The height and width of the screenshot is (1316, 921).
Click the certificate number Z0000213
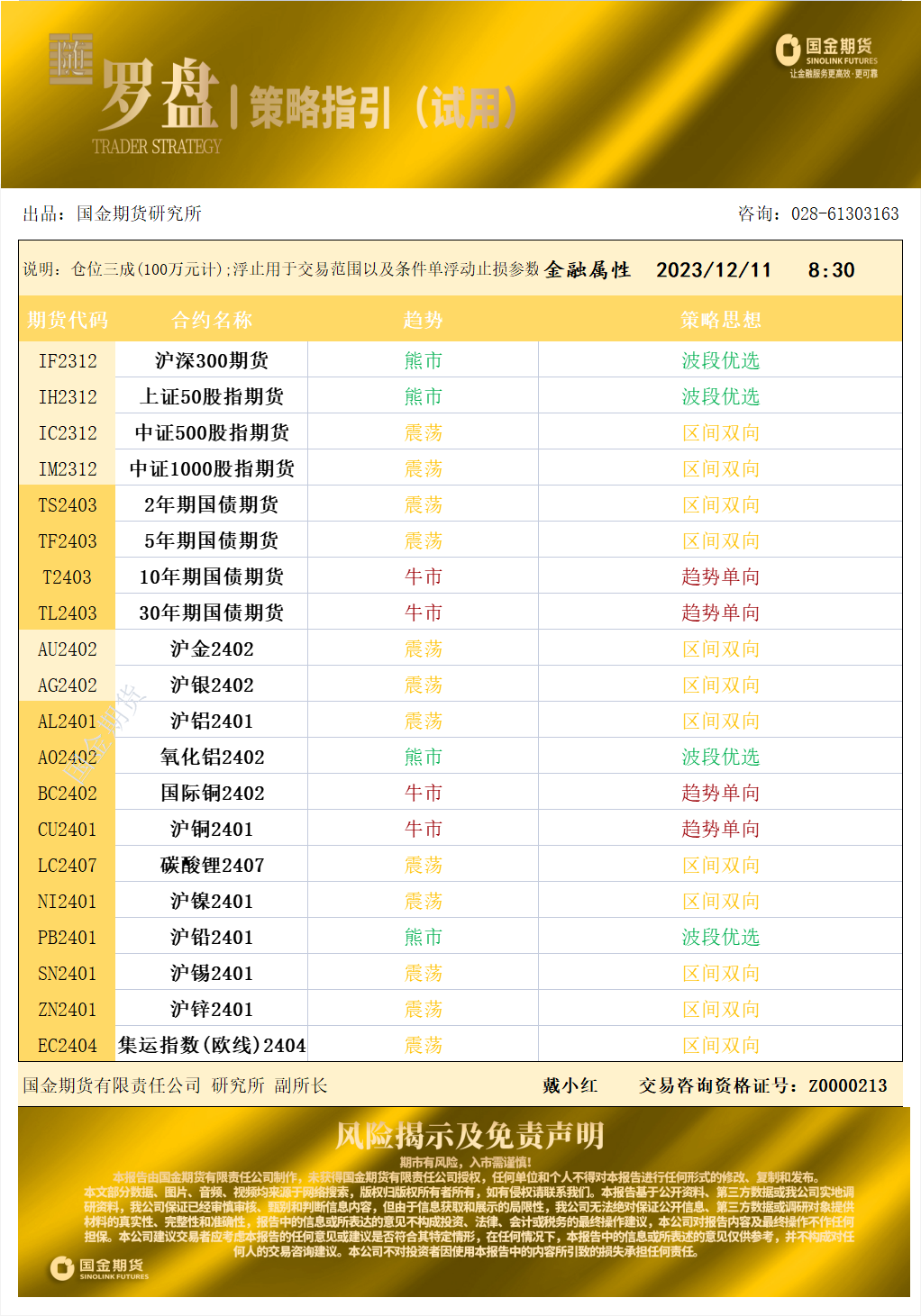tap(848, 1085)
